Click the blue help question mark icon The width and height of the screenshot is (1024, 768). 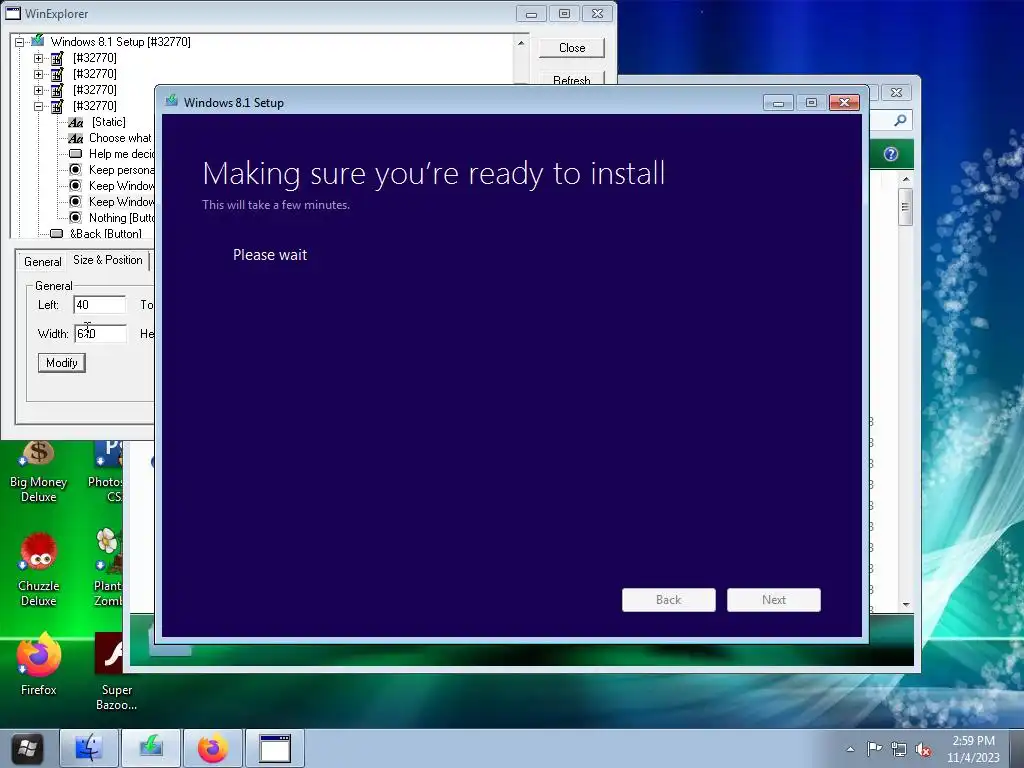pos(891,154)
